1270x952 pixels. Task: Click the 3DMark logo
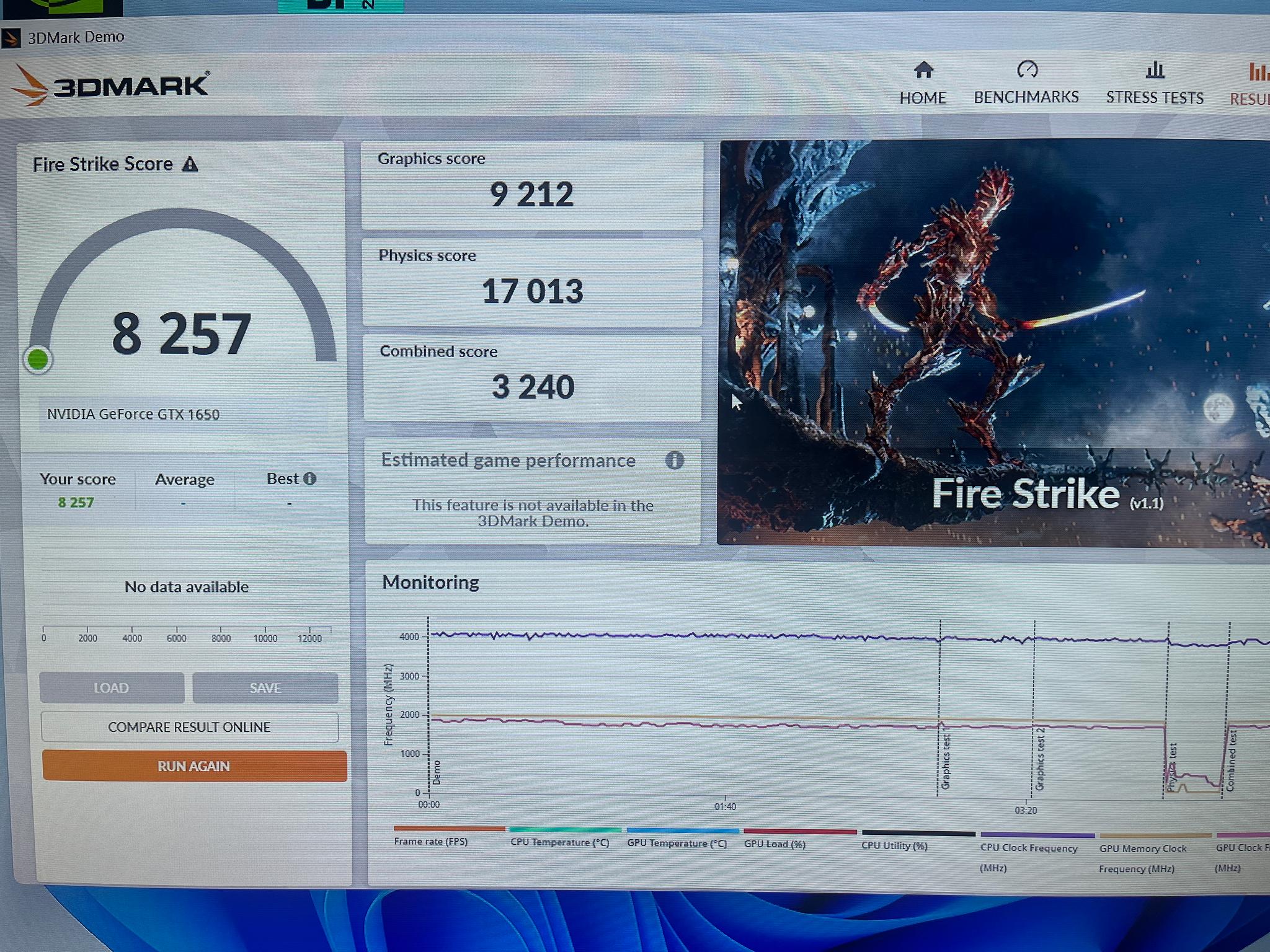click(x=111, y=85)
